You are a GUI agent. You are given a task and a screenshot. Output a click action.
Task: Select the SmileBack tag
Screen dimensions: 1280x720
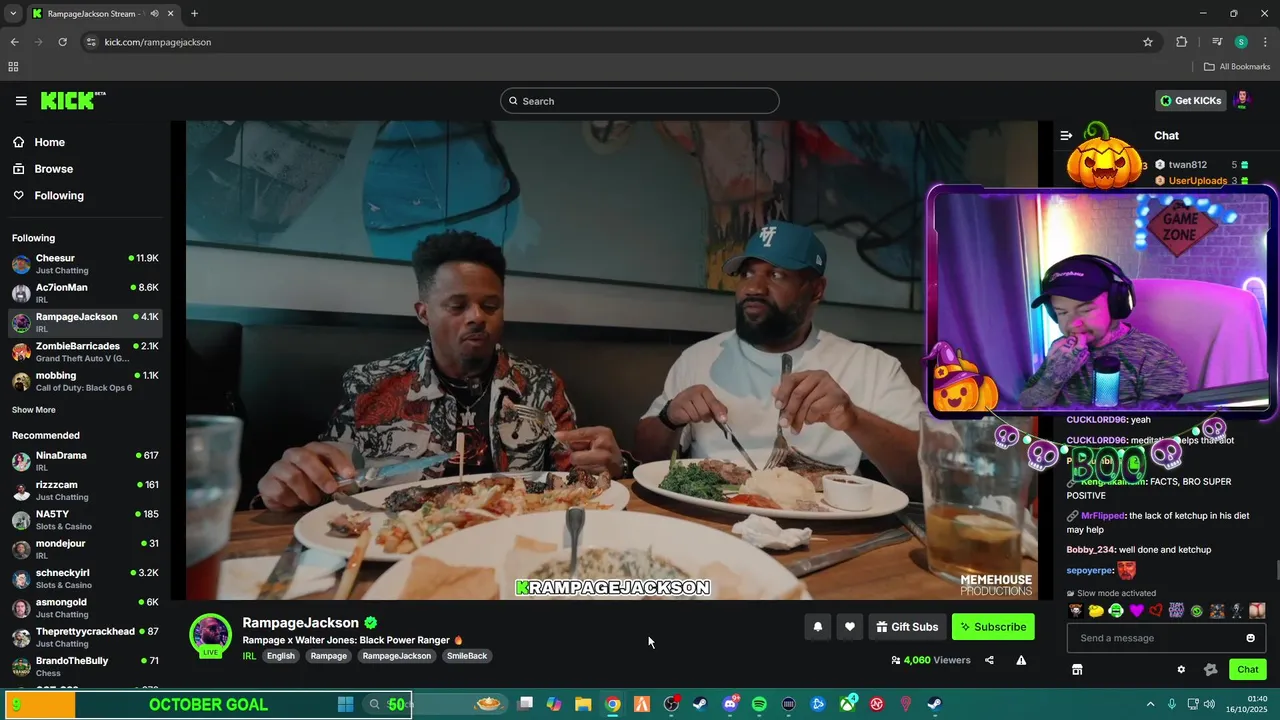coord(467,656)
